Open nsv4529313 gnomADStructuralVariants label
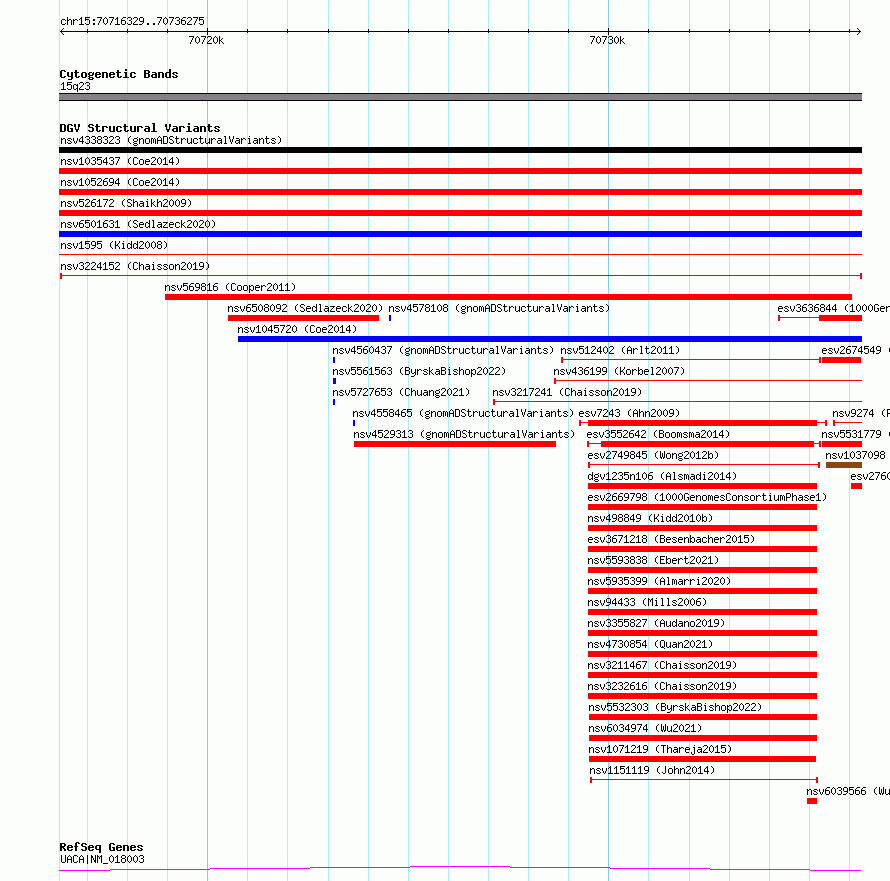This screenshot has height=881, width=890. [x=464, y=434]
